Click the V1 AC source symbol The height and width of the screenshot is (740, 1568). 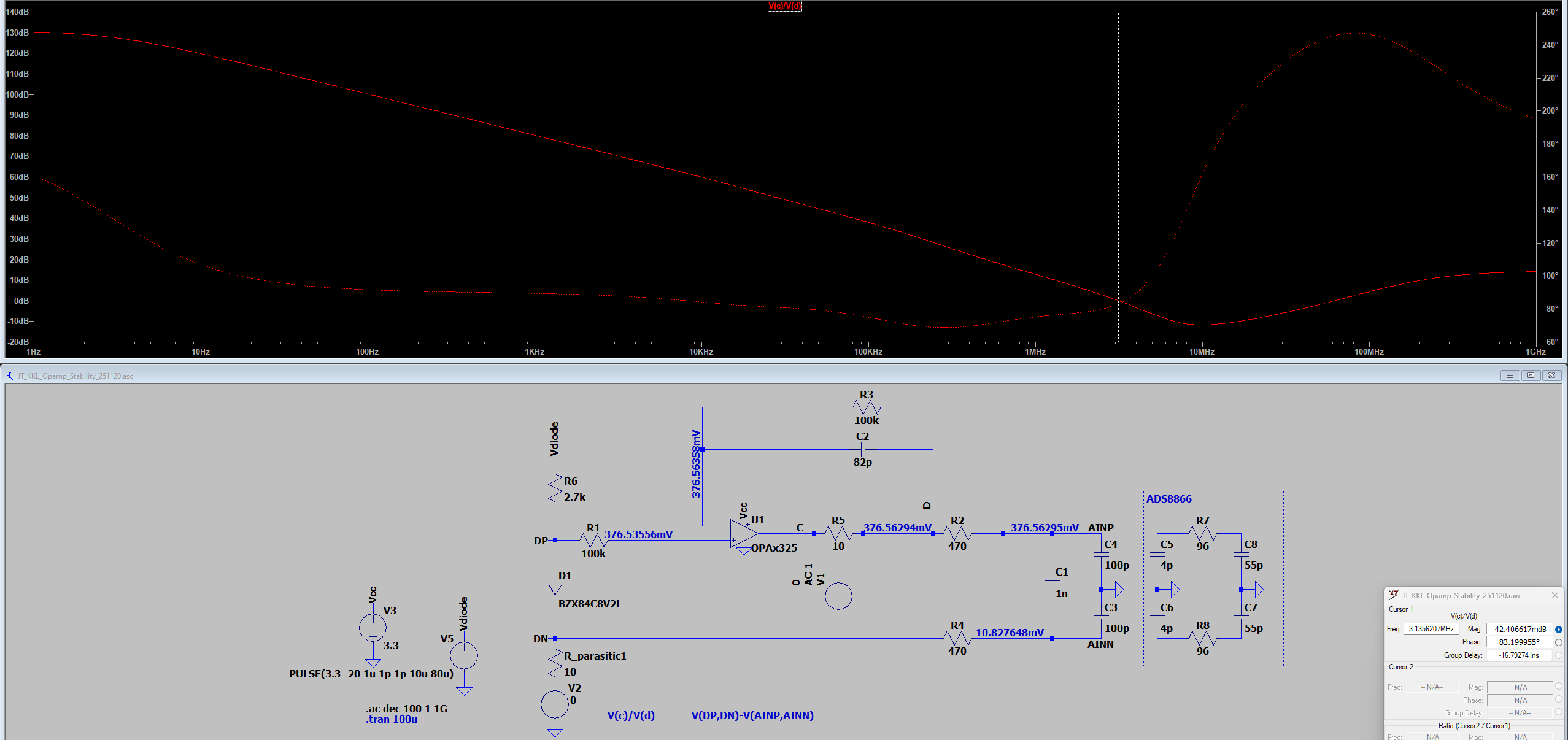pos(838,596)
